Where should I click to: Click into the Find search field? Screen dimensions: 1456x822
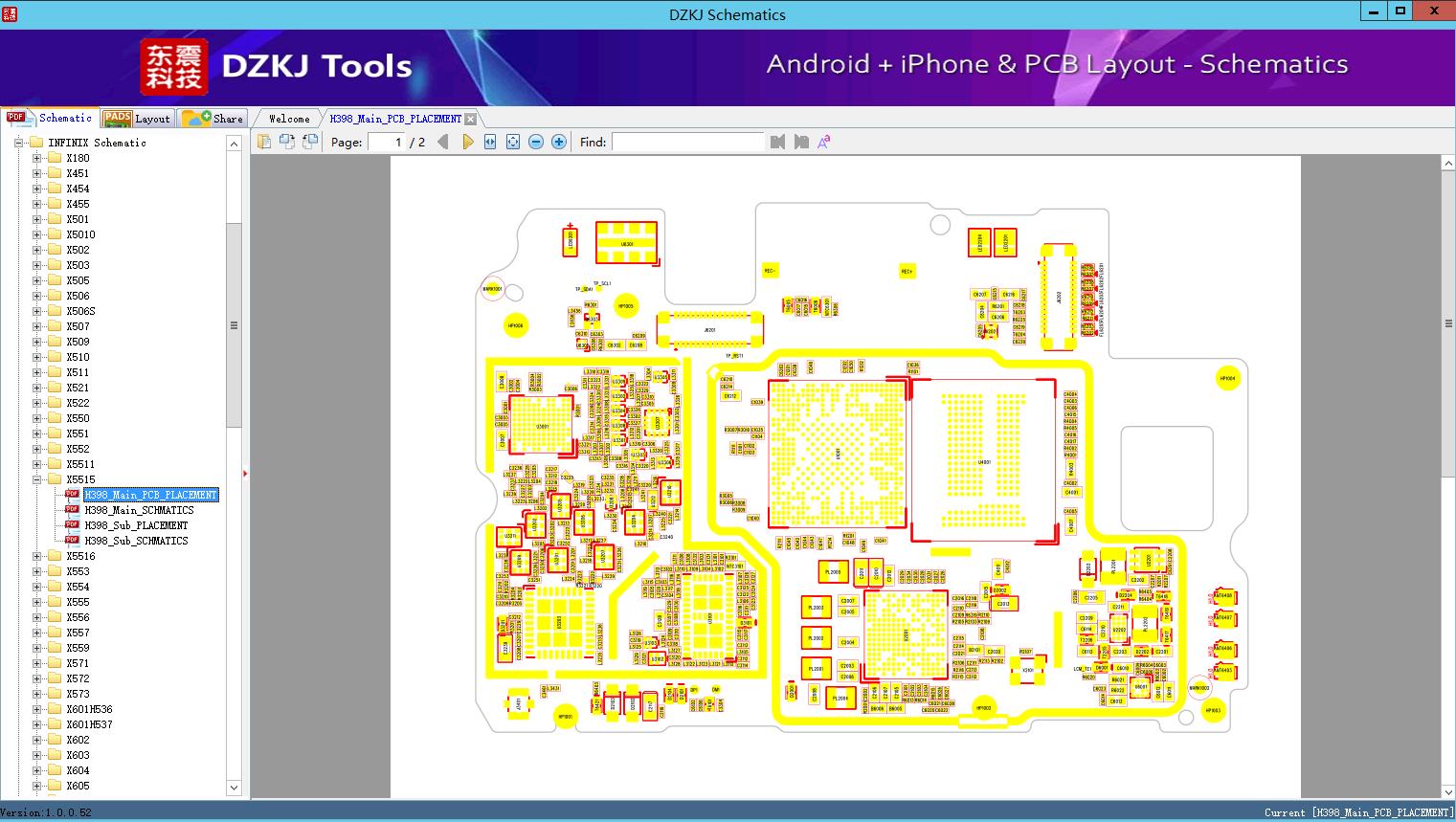pyautogui.click(x=687, y=142)
